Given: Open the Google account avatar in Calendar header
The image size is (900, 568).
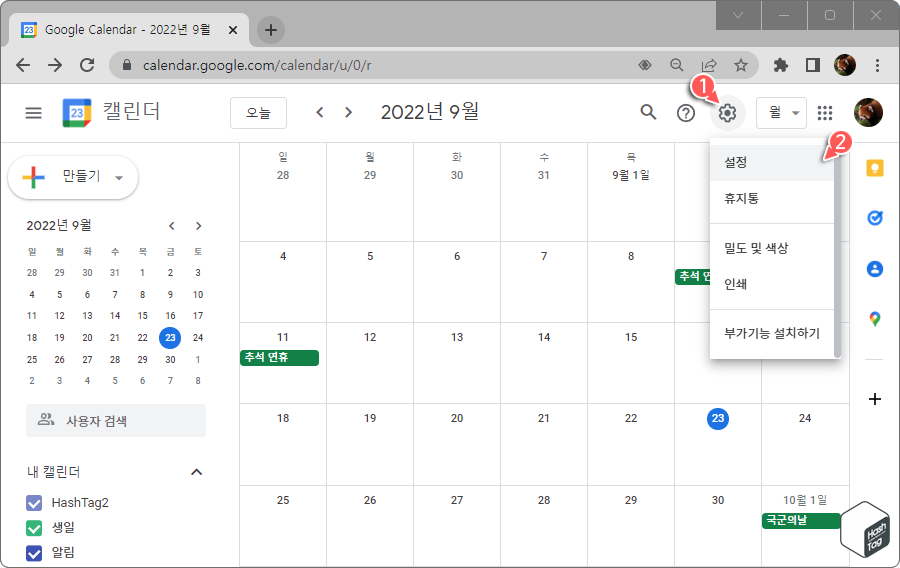Looking at the screenshot, I should coord(868,112).
